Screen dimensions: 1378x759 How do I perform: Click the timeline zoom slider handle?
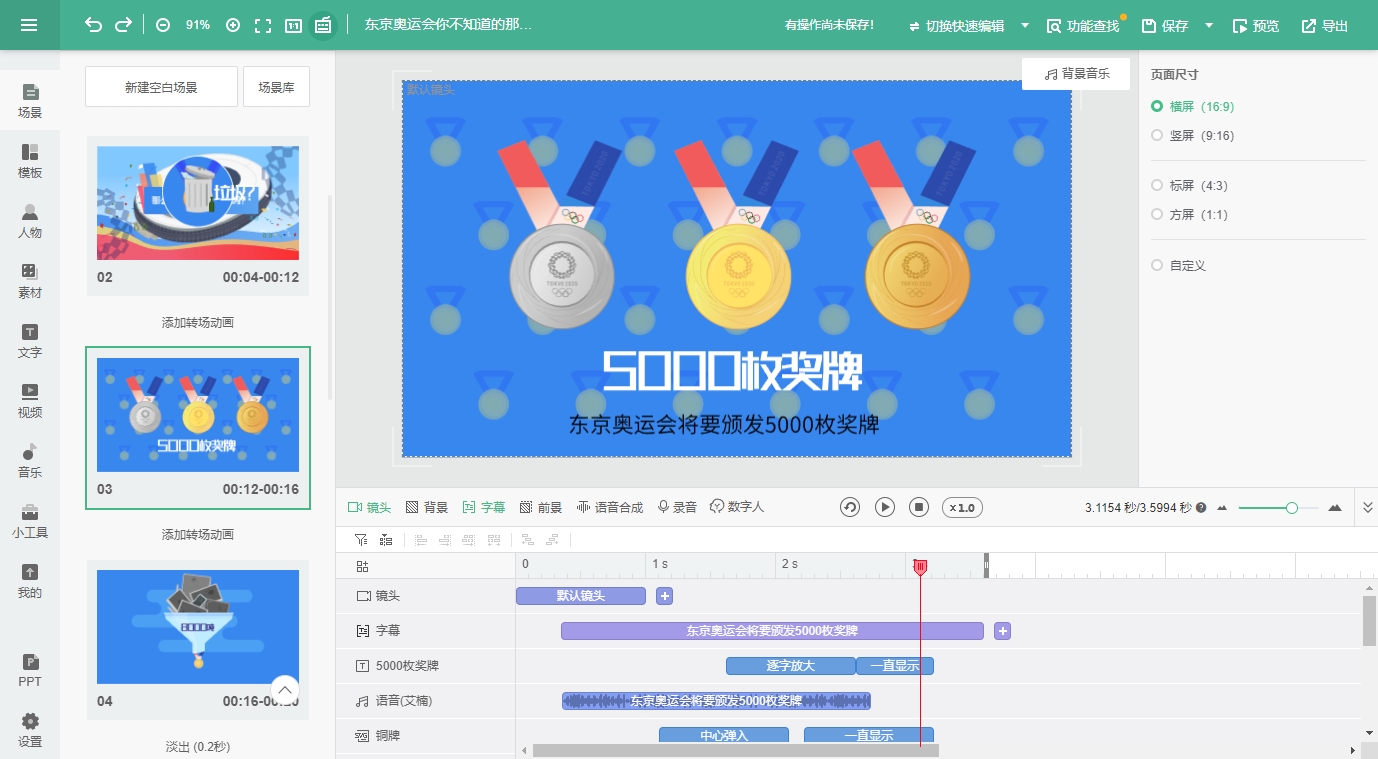coord(1292,508)
